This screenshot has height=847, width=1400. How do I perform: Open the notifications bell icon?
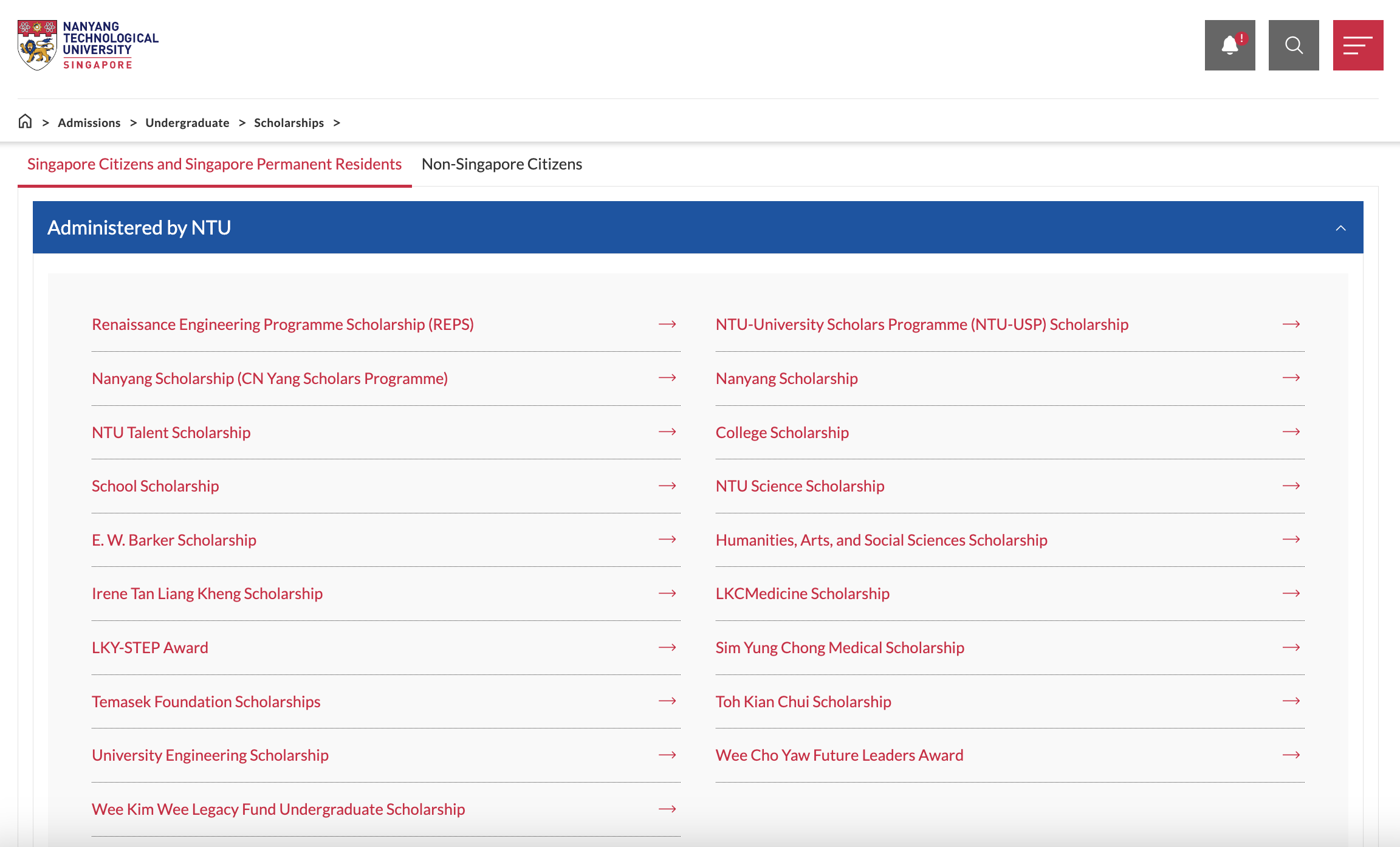click(x=1230, y=45)
